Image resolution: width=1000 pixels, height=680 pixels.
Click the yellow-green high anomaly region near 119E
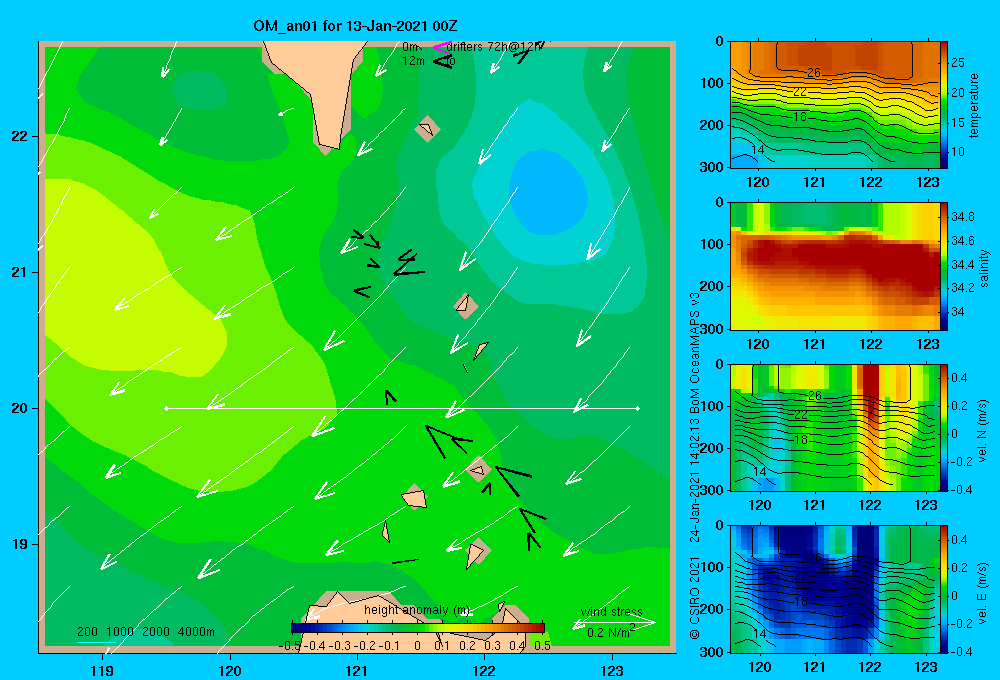(x=128, y=281)
